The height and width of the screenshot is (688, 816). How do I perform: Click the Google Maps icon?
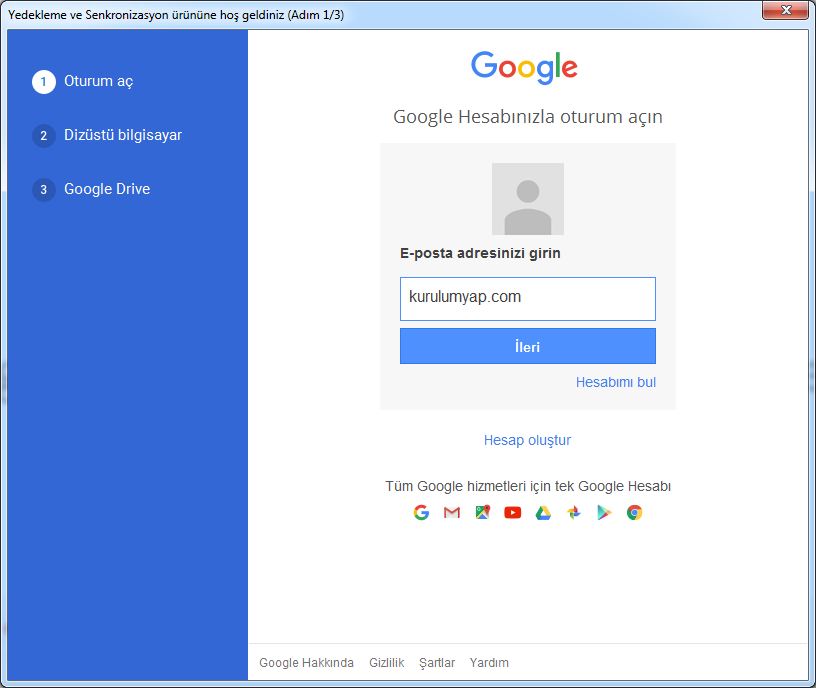pyautogui.click(x=482, y=513)
